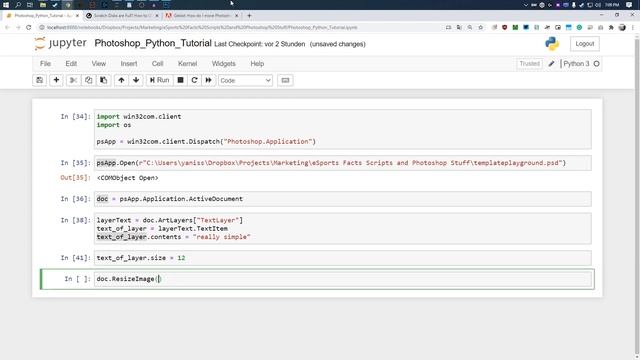Click the layerText TextLayer code cell
Screen dimensions: 640x360
342,229
